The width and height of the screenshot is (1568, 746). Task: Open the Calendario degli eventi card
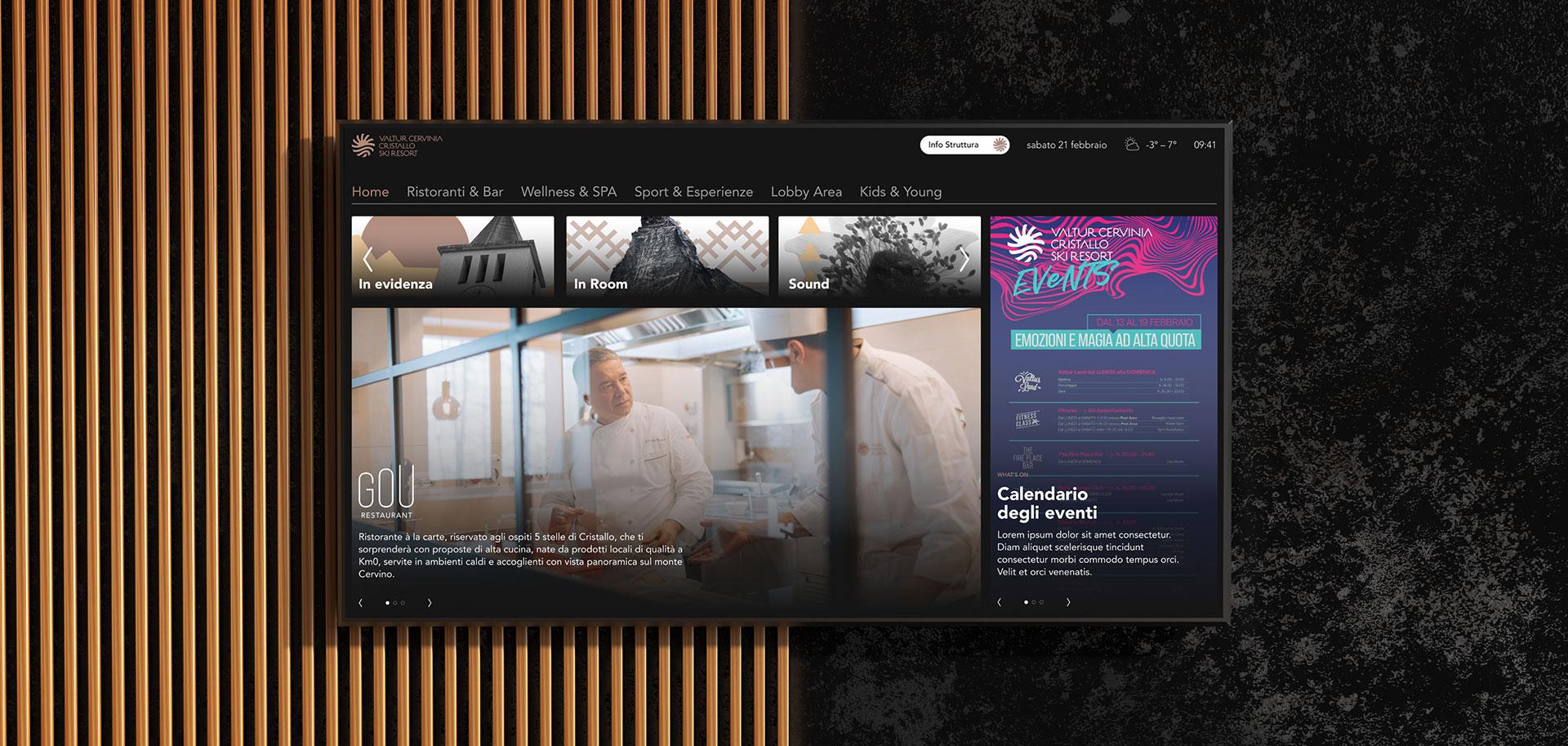[x=1102, y=503]
